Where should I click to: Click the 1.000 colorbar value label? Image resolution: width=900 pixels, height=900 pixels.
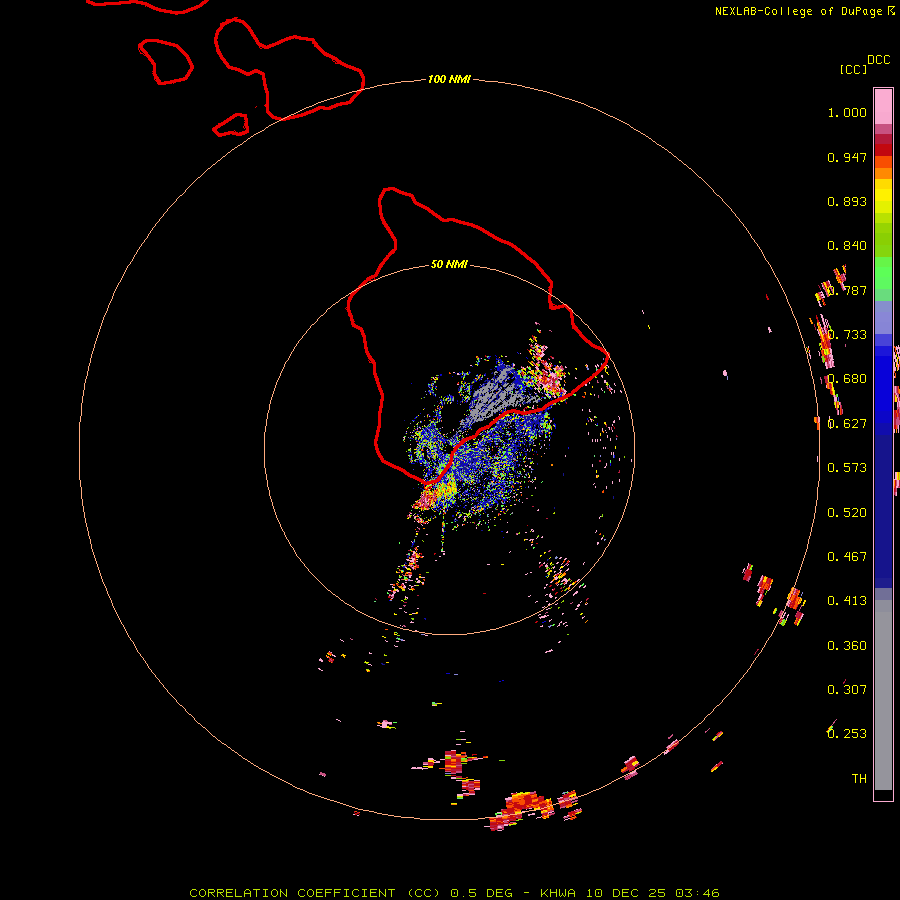(x=847, y=112)
